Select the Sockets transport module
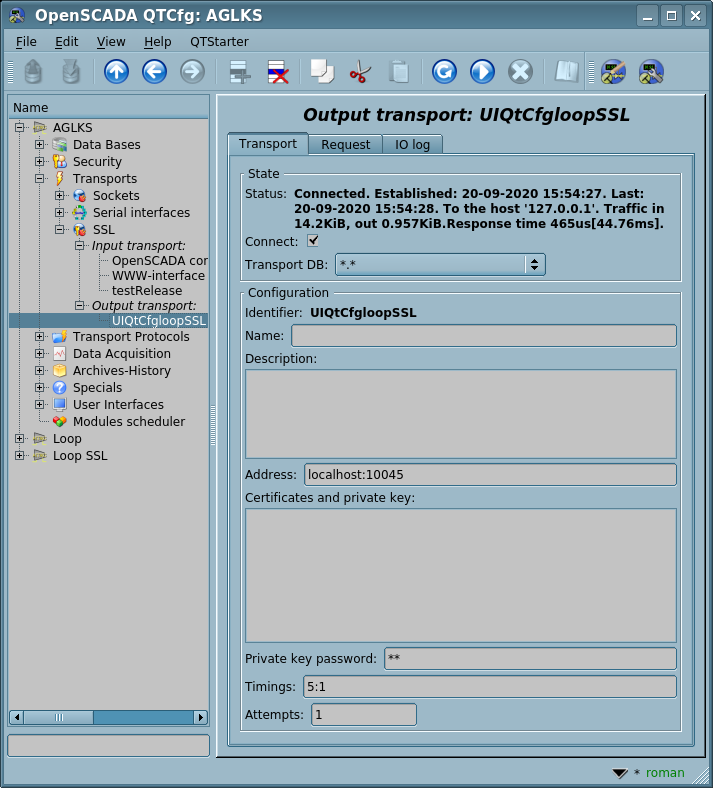Image resolution: width=713 pixels, height=788 pixels. pyautogui.click(x=116, y=195)
